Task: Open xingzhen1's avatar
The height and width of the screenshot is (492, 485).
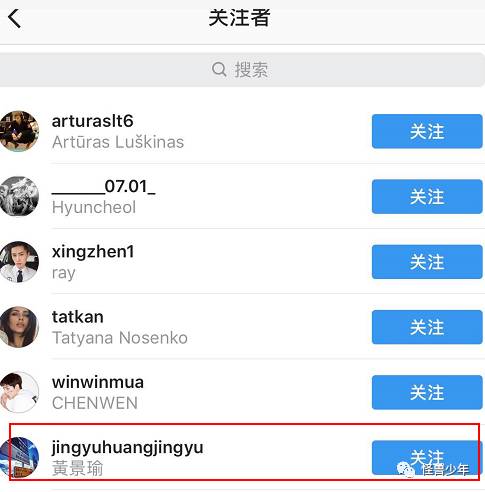Action: pyautogui.click(x=19, y=262)
